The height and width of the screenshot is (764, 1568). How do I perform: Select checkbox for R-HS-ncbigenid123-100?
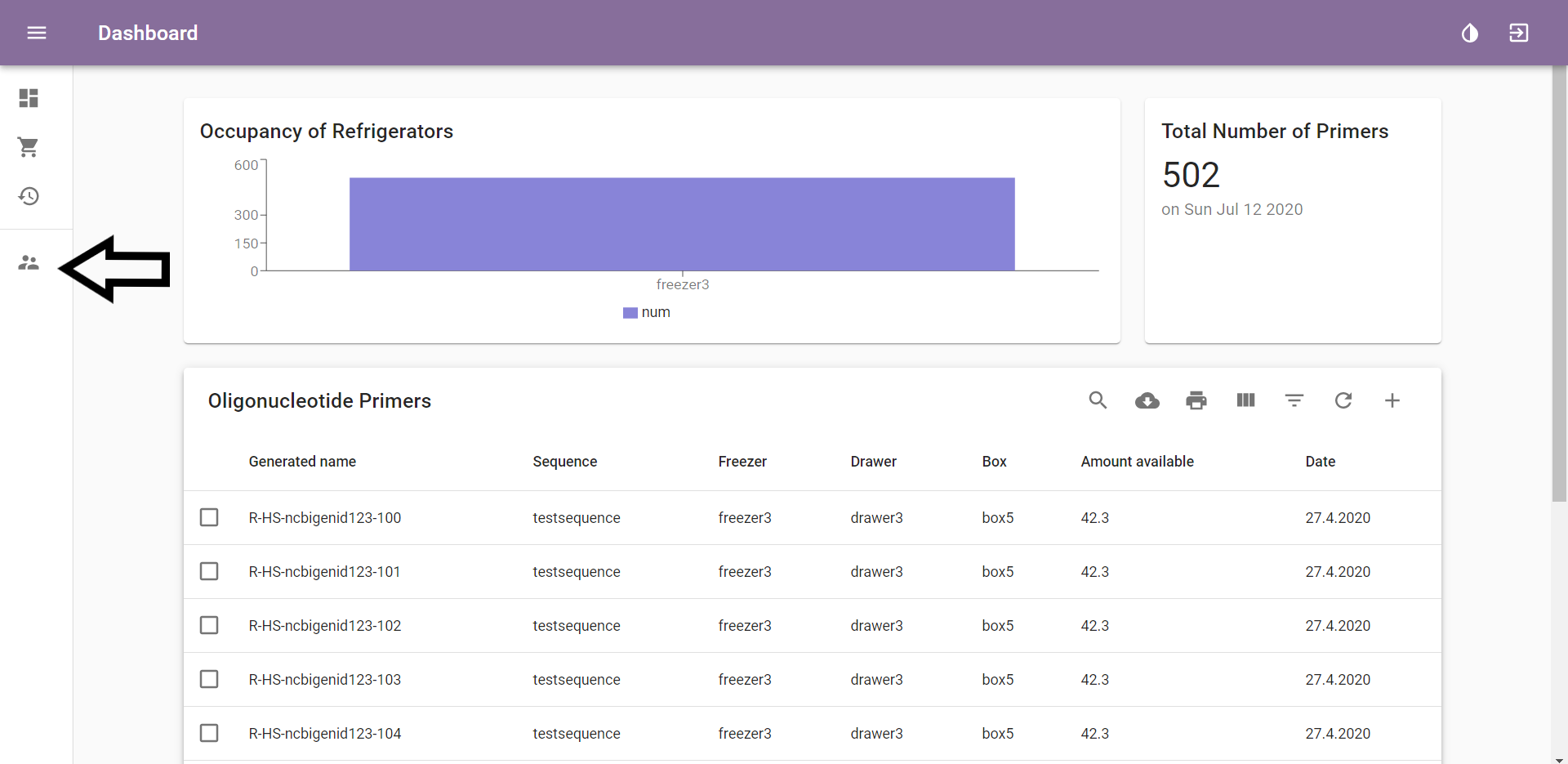tap(209, 517)
